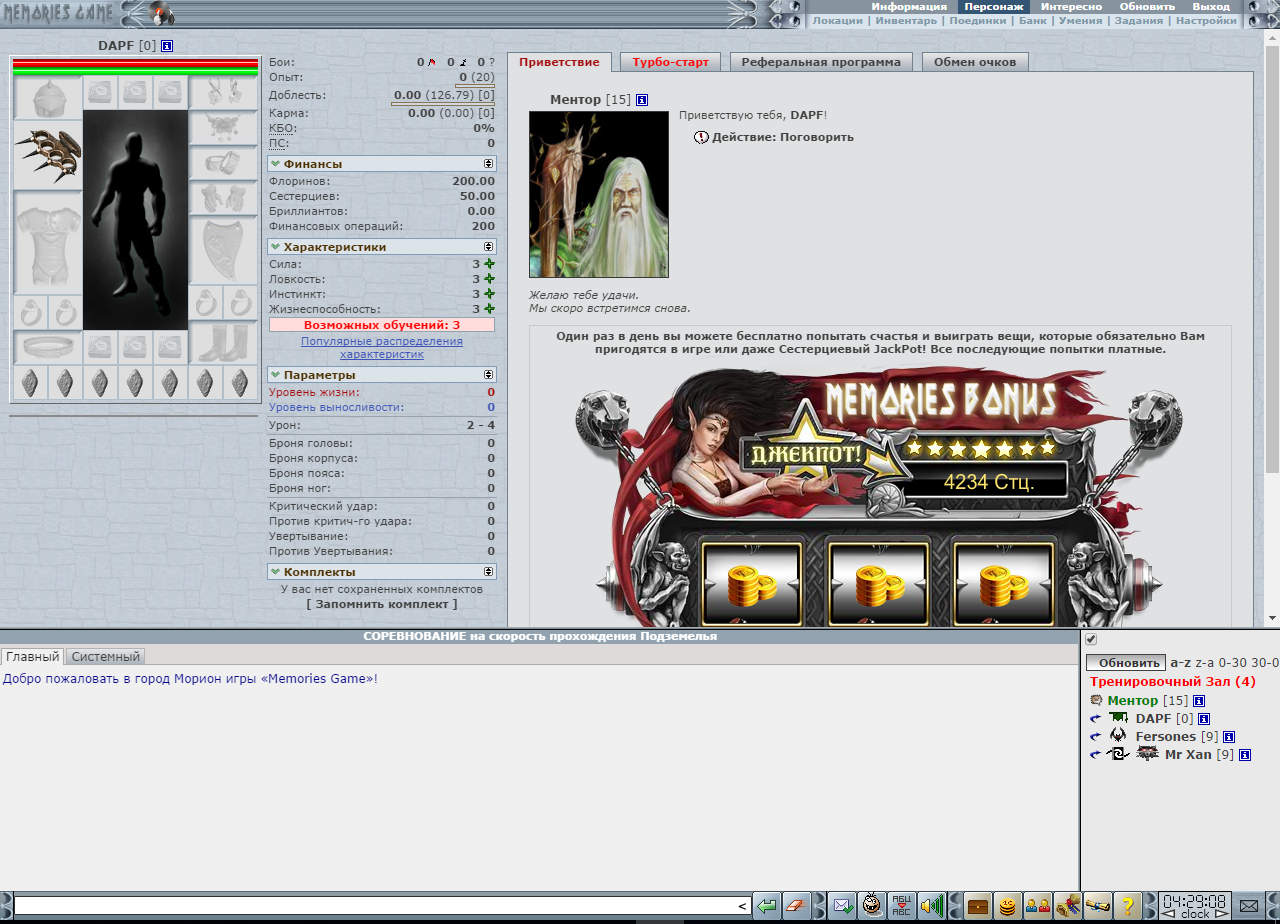The width and height of the screenshot is (1280, 924).
Task: Click the speaker sound icon
Action: tap(932, 906)
